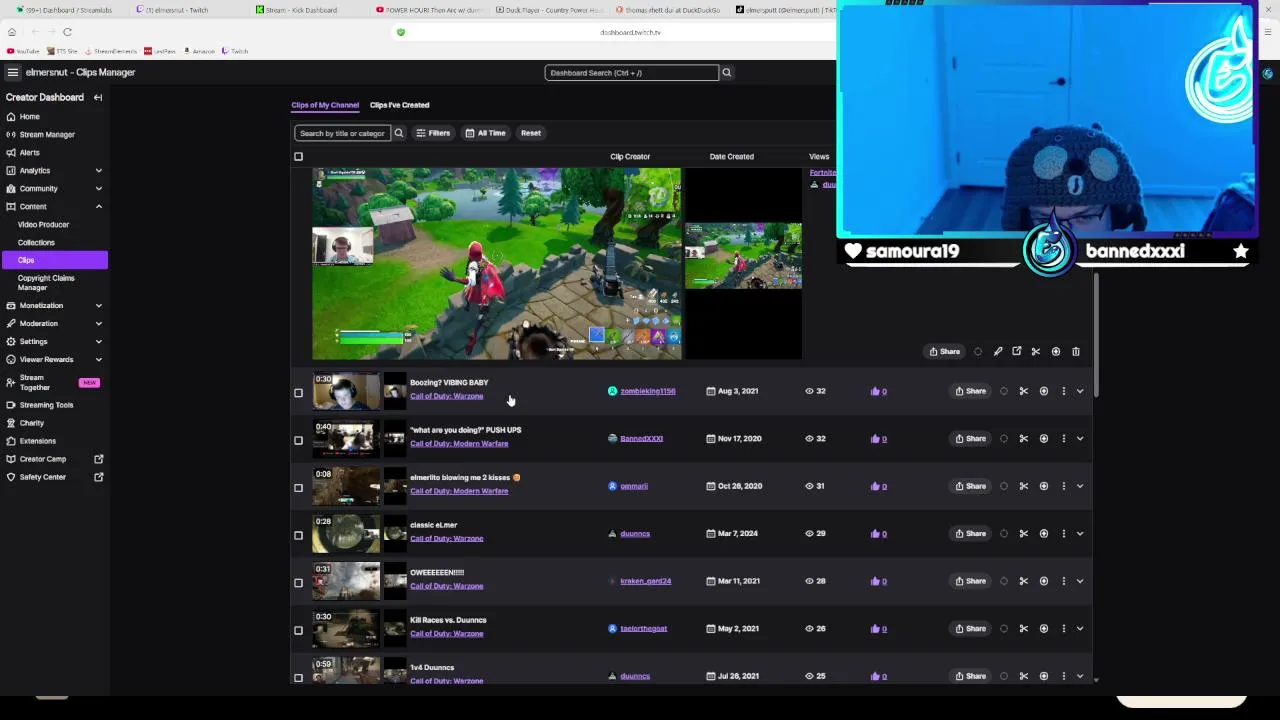Open Copyright Claims Manager

click(x=46, y=283)
